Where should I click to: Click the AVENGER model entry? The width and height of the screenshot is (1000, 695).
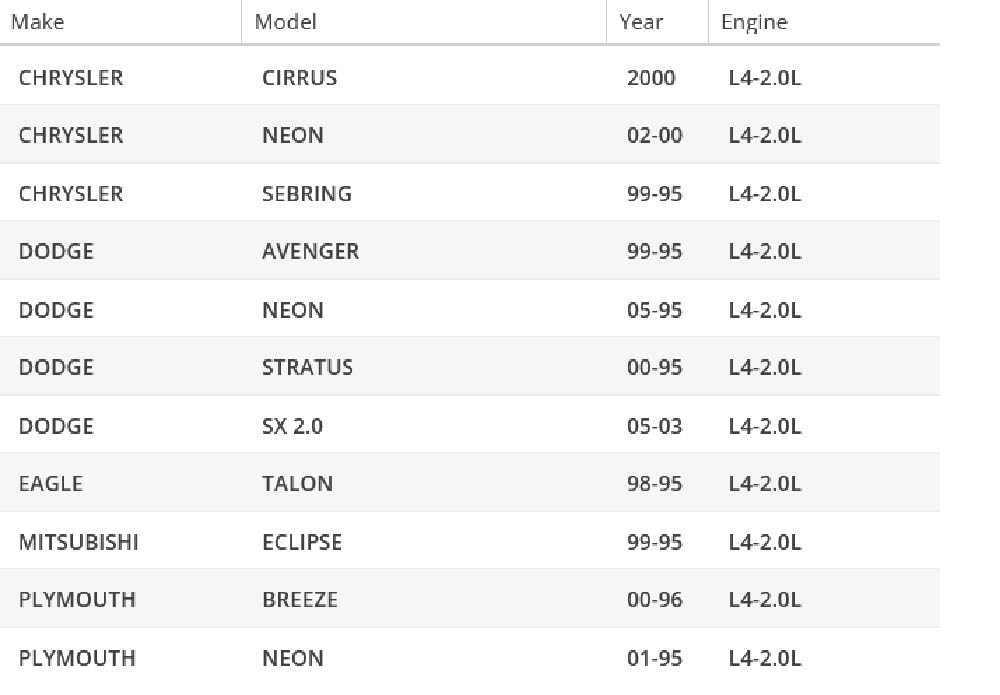(x=310, y=251)
